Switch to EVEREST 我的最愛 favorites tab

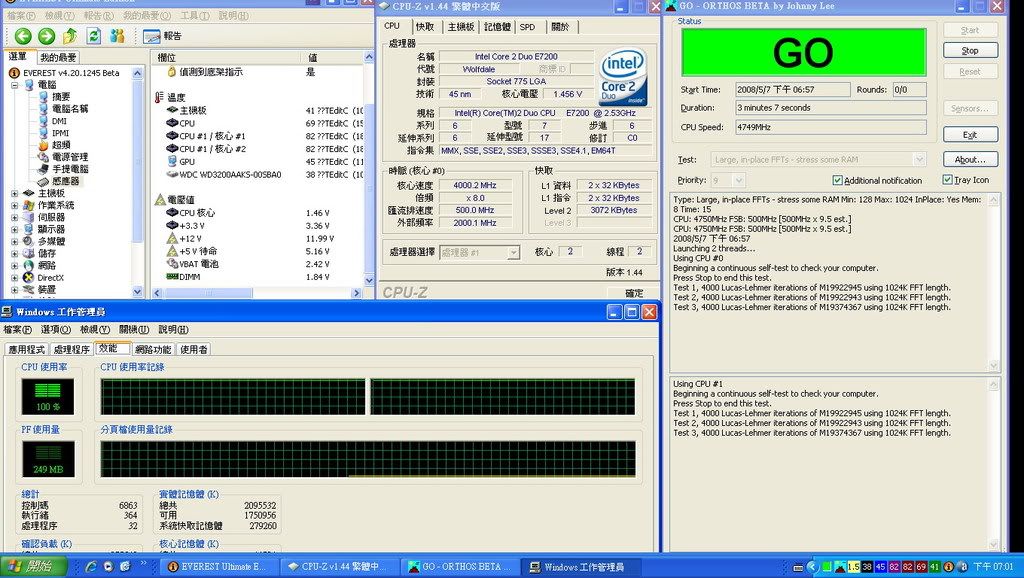click(58, 57)
